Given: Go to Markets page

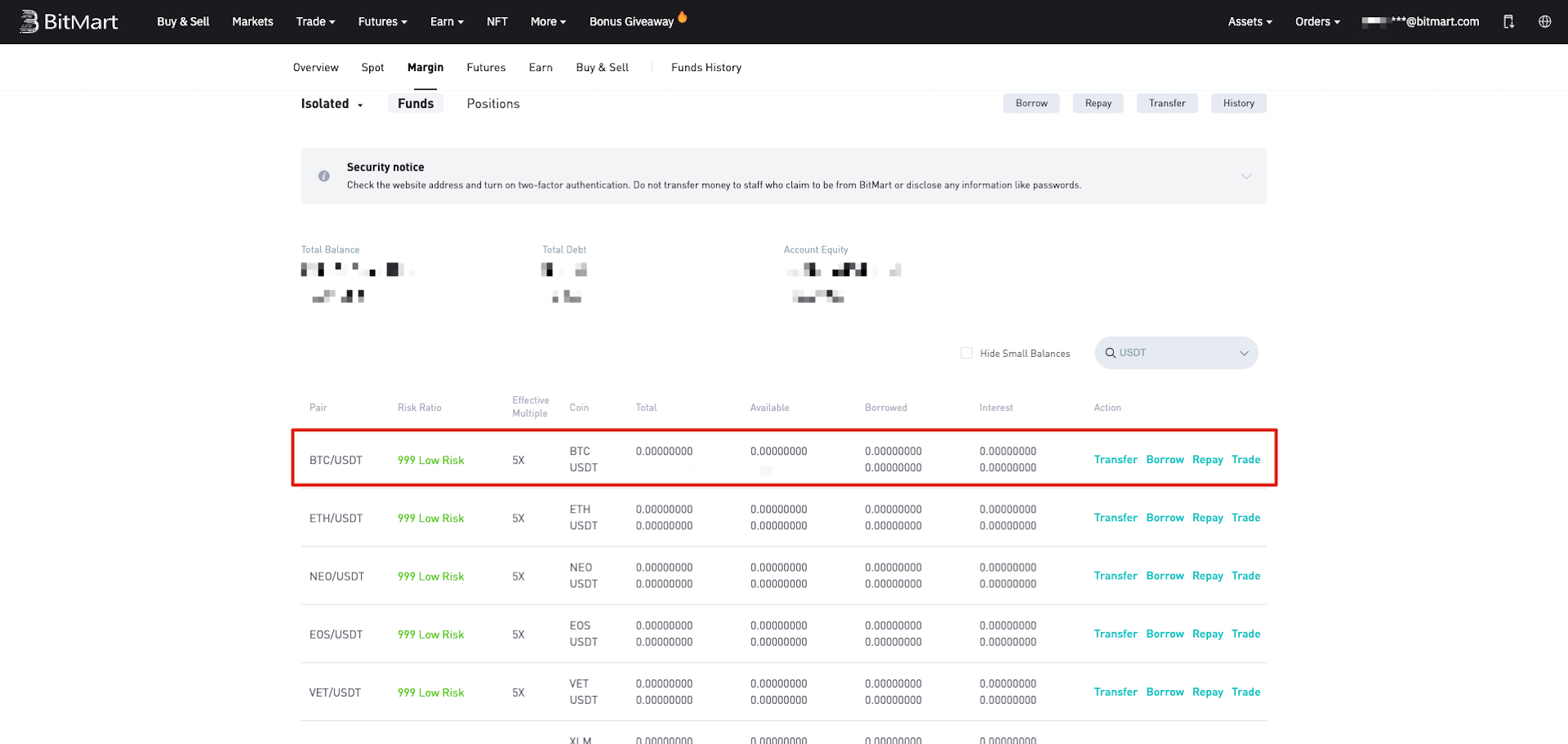Looking at the screenshot, I should click(252, 22).
